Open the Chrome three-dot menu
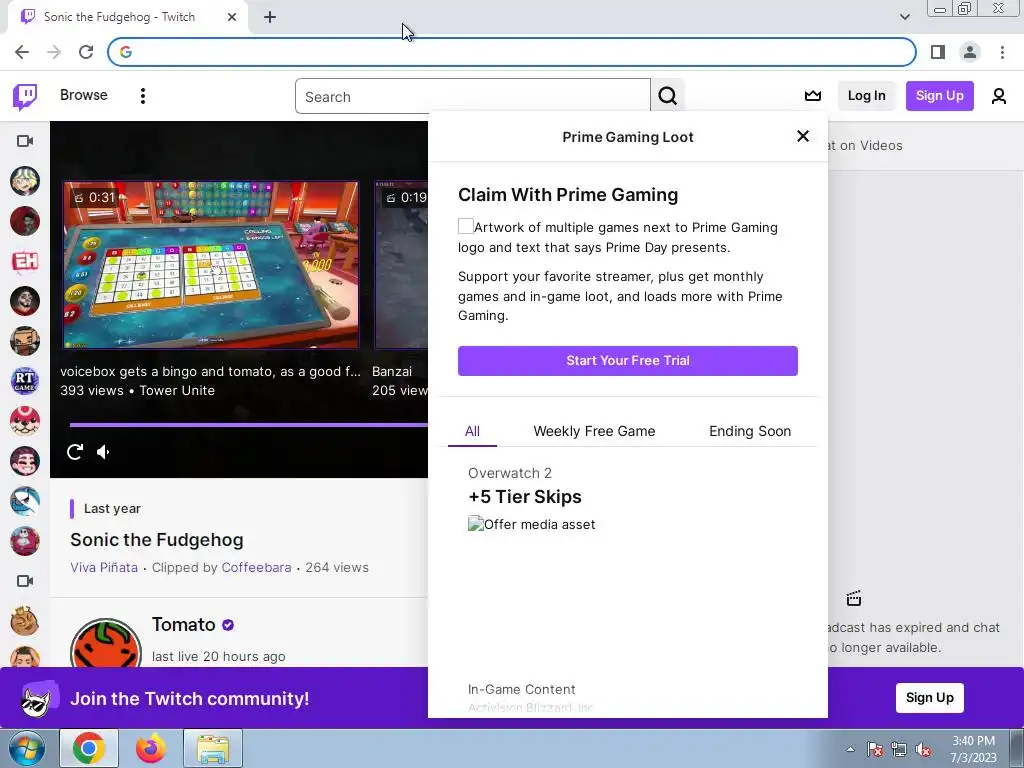This screenshot has height=768, width=1024. click(1002, 52)
